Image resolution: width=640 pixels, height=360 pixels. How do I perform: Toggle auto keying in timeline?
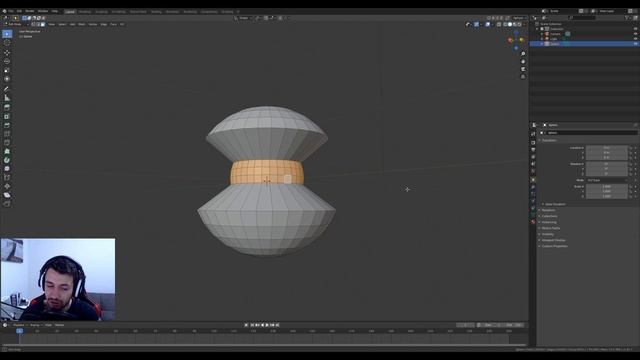tap(246, 325)
